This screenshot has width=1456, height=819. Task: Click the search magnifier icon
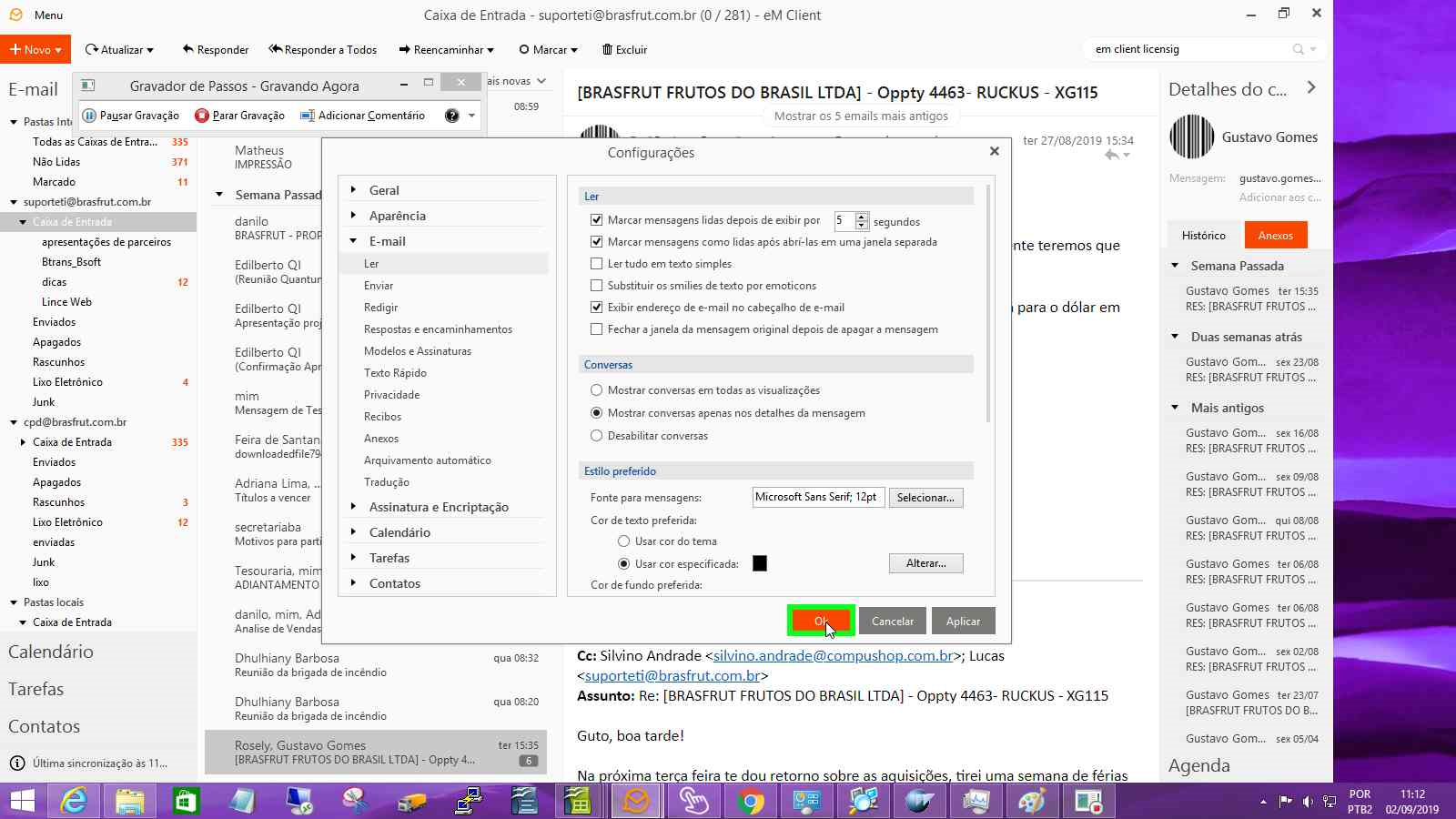[x=1299, y=49]
